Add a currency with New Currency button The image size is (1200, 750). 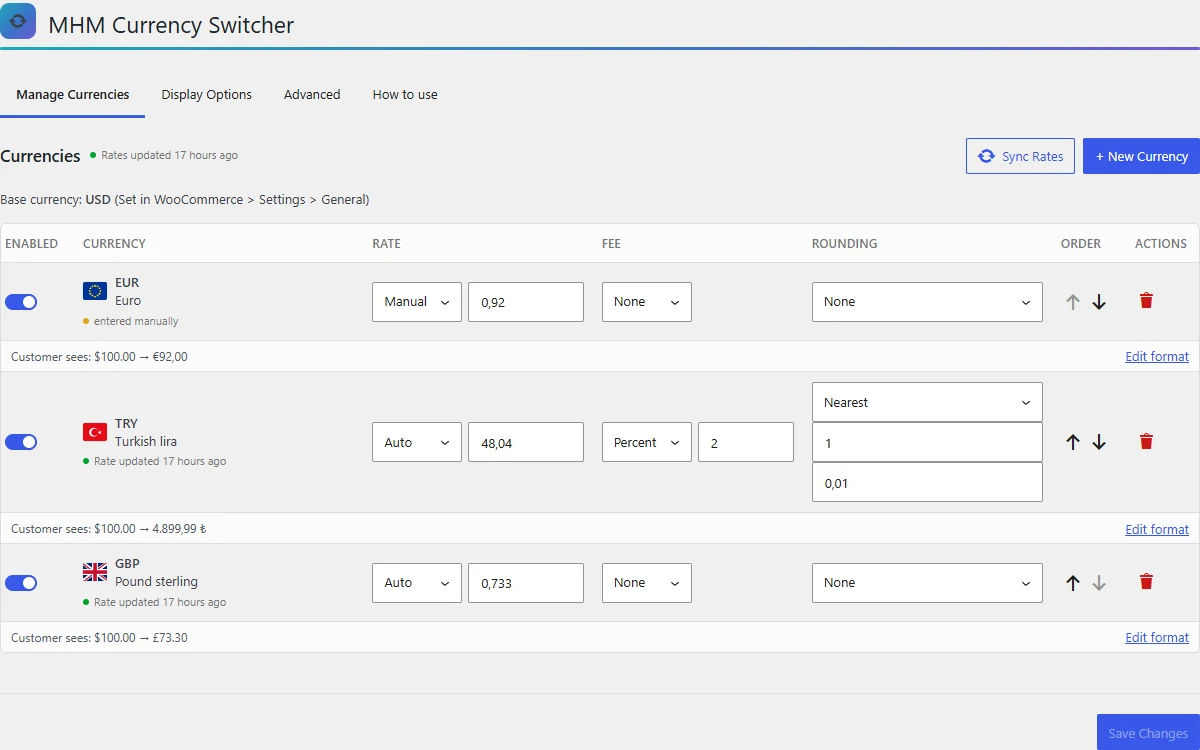pos(1141,156)
